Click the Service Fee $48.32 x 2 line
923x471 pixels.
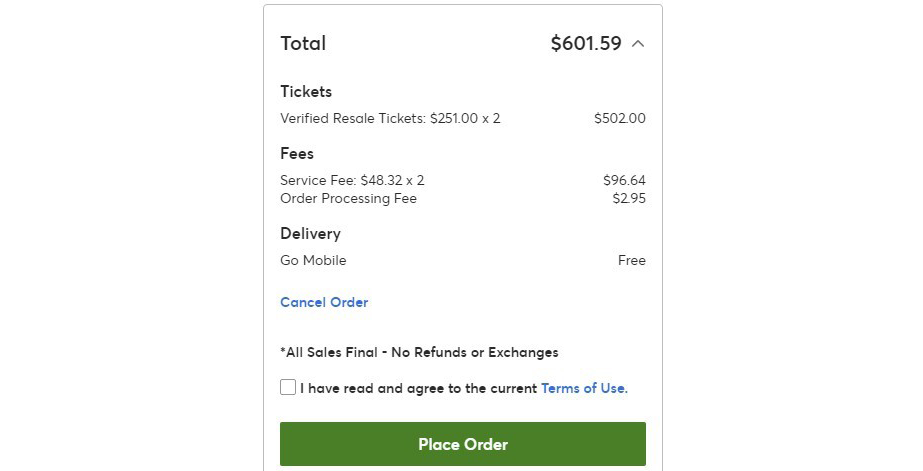click(x=352, y=180)
